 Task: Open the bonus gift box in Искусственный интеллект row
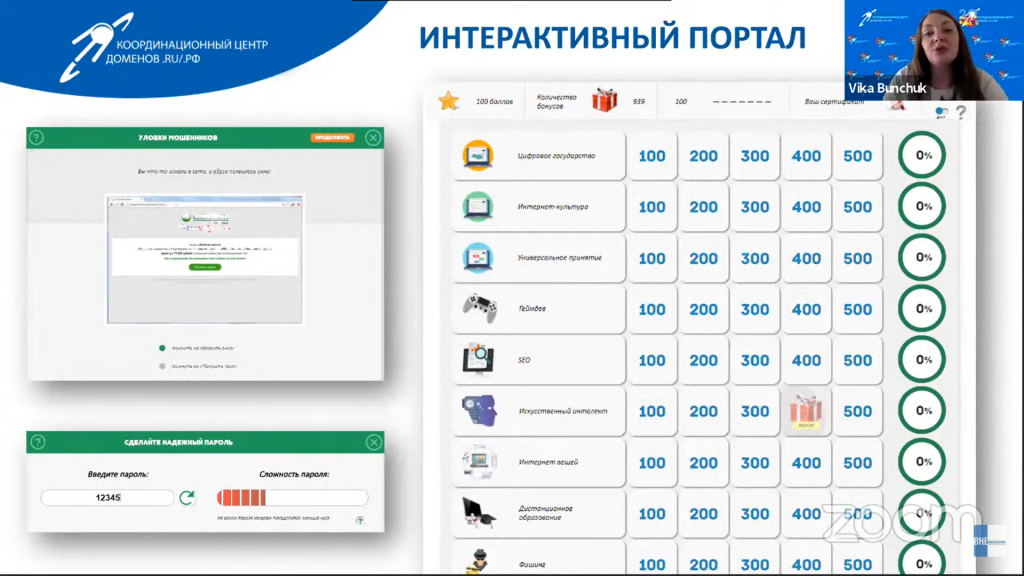[x=806, y=412]
